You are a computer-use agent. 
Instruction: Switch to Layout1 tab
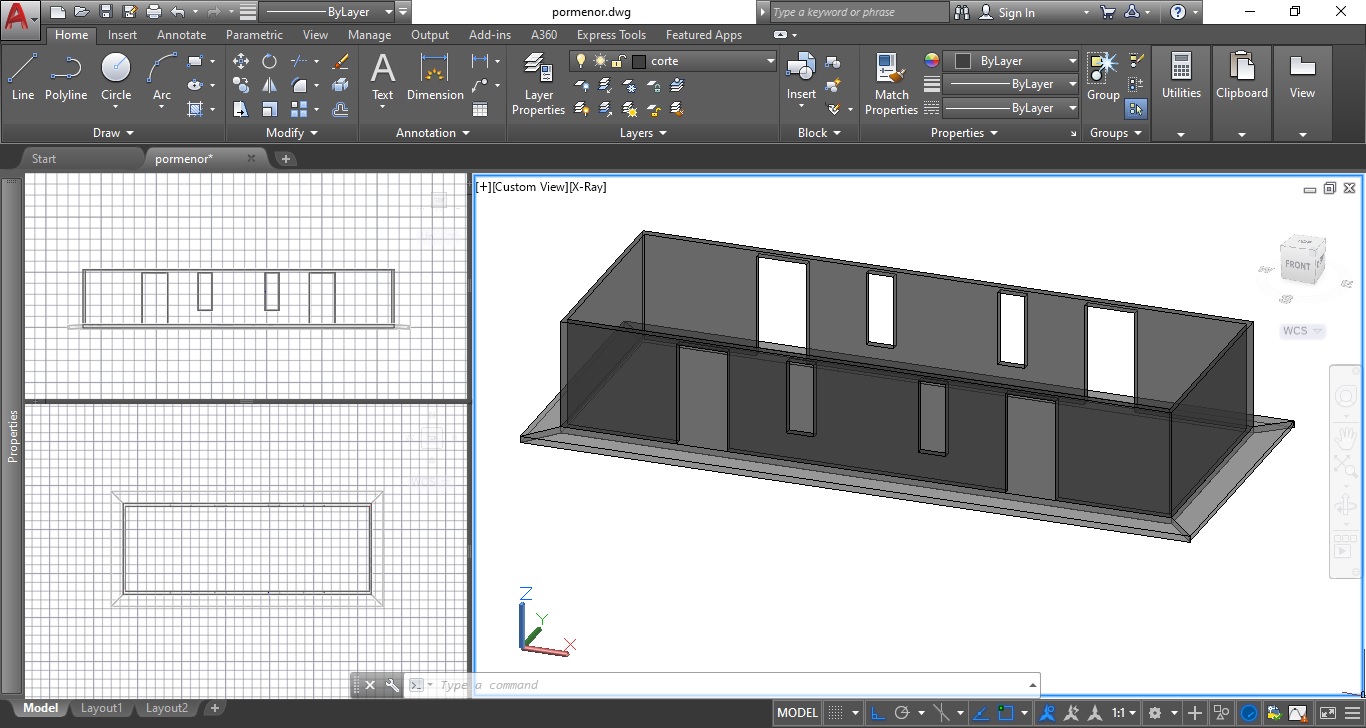[101, 708]
